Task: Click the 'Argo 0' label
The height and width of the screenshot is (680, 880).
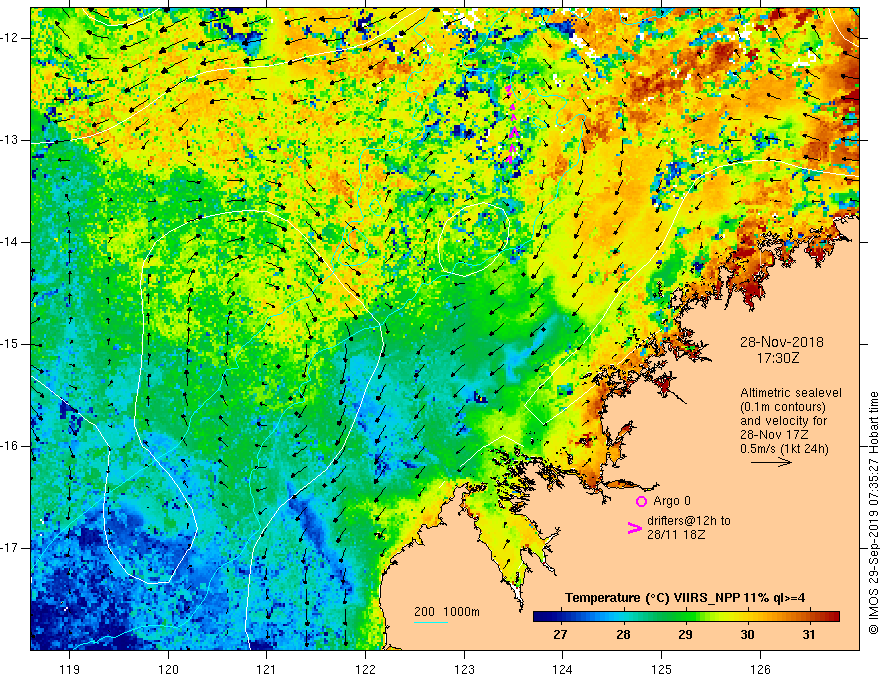Action: pos(672,501)
